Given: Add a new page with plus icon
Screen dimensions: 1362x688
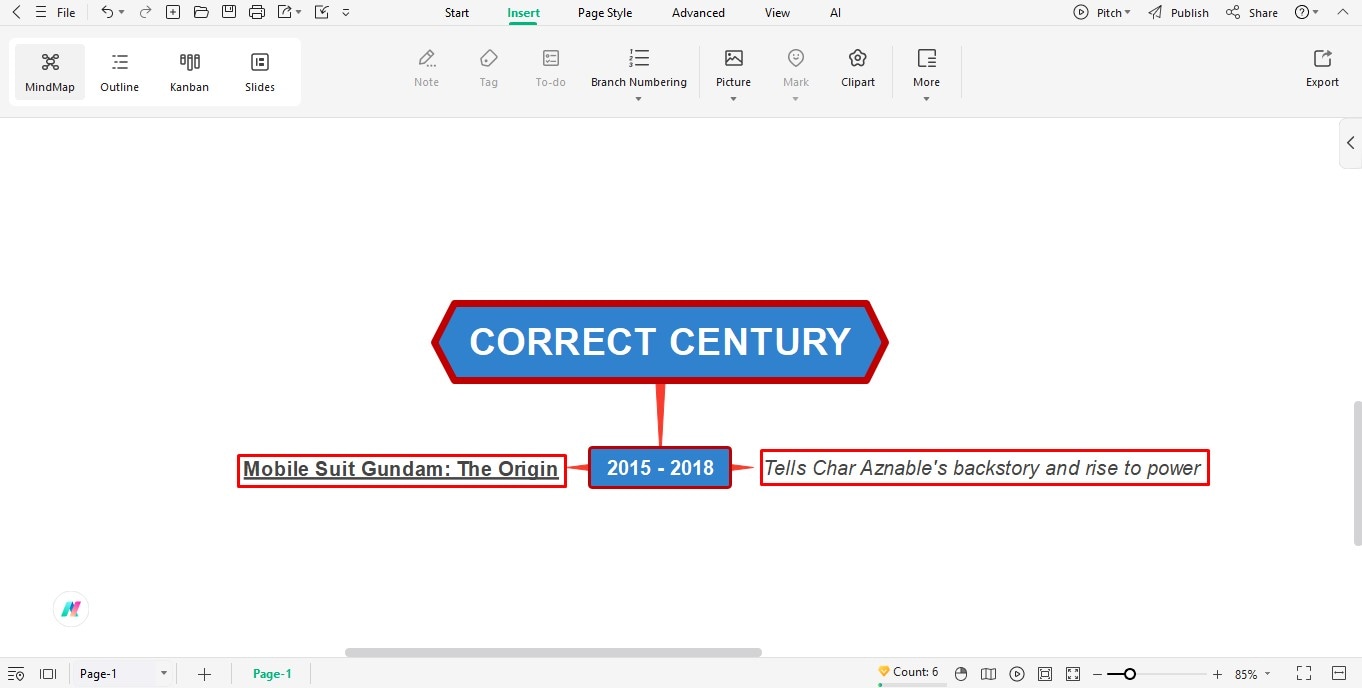Looking at the screenshot, I should tap(204, 674).
